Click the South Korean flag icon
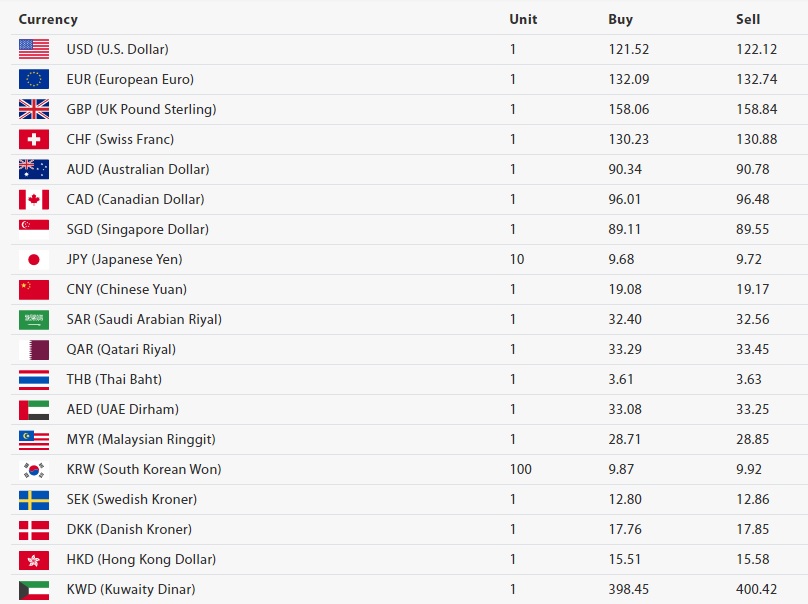Image resolution: width=808 pixels, height=604 pixels. pyautogui.click(x=33, y=469)
